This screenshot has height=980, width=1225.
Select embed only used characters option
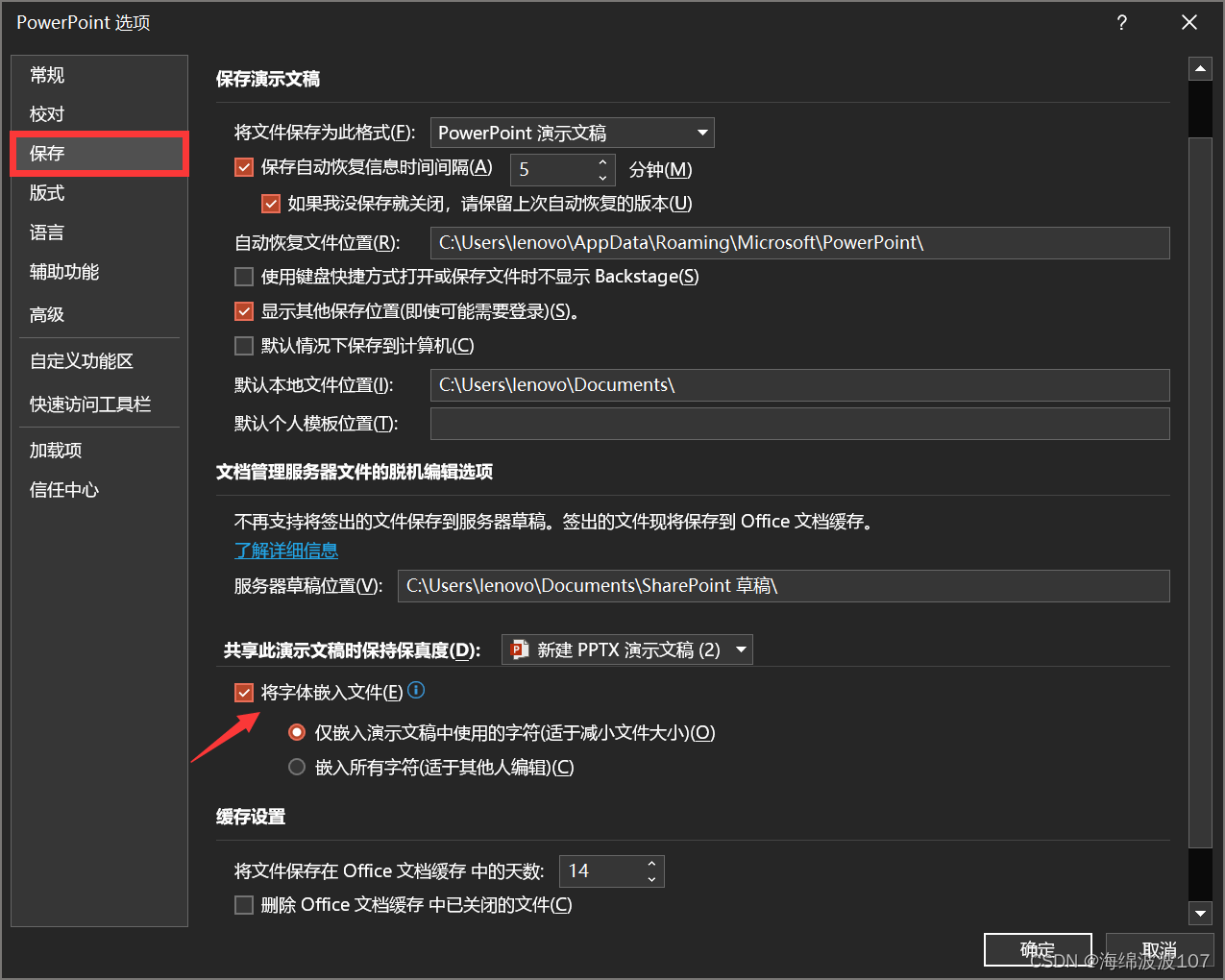pos(297,732)
